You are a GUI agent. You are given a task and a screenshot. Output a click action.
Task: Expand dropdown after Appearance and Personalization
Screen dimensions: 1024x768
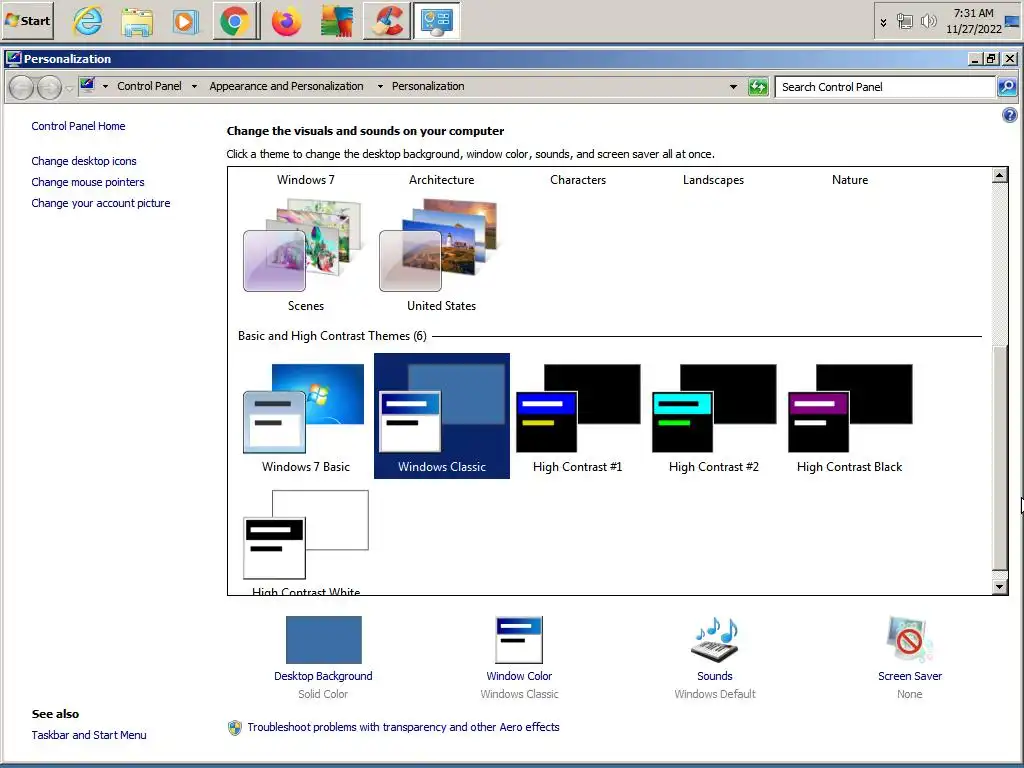(380, 86)
